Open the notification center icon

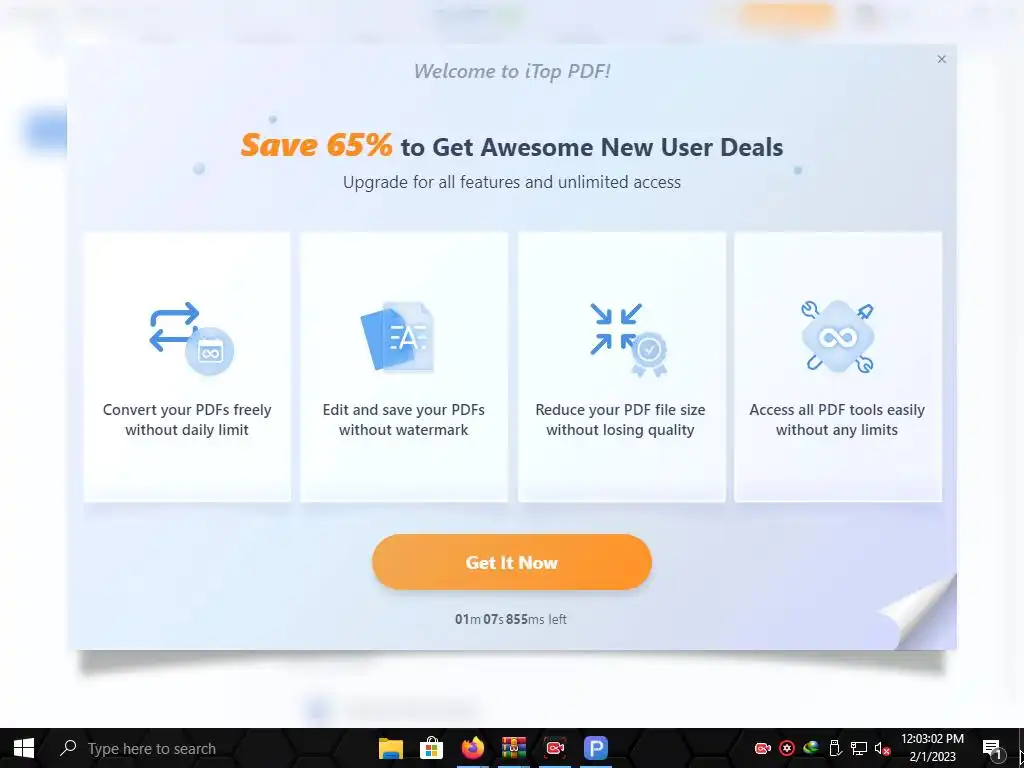pos(992,748)
